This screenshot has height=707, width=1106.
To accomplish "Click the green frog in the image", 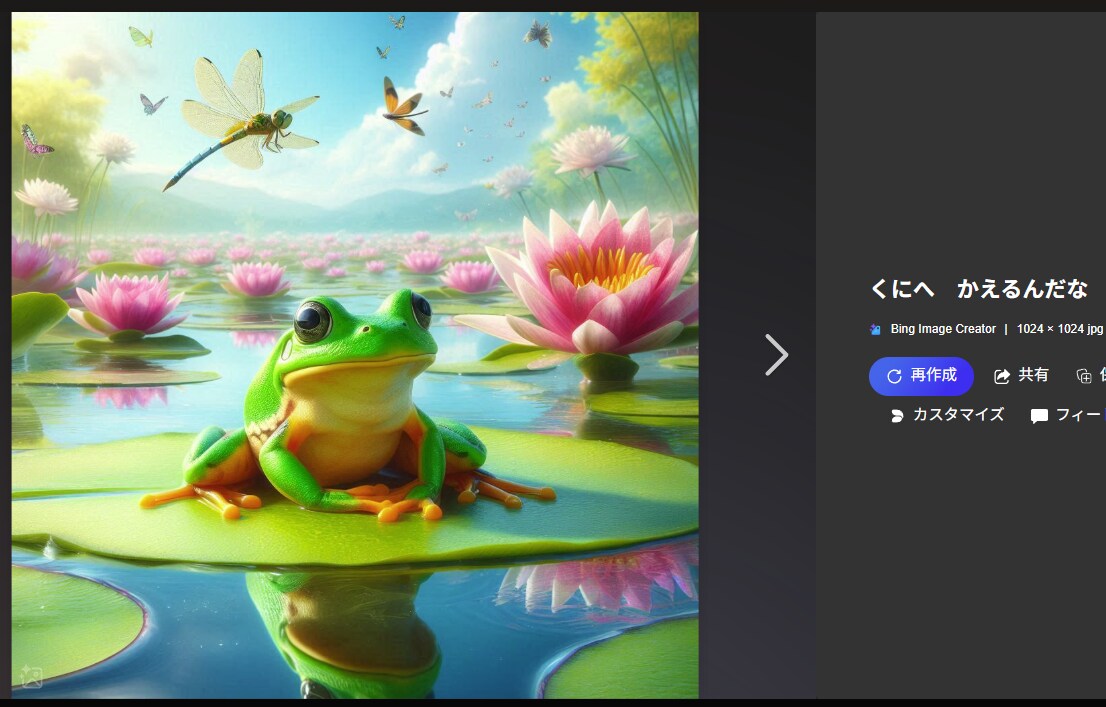I will (347, 407).
